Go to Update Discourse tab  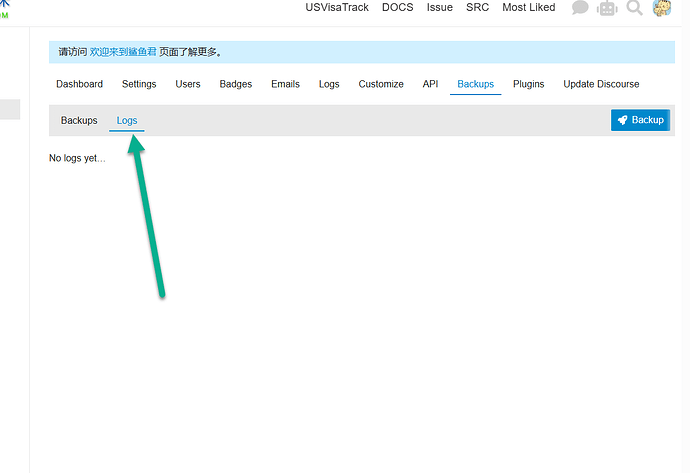click(x=602, y=84)
